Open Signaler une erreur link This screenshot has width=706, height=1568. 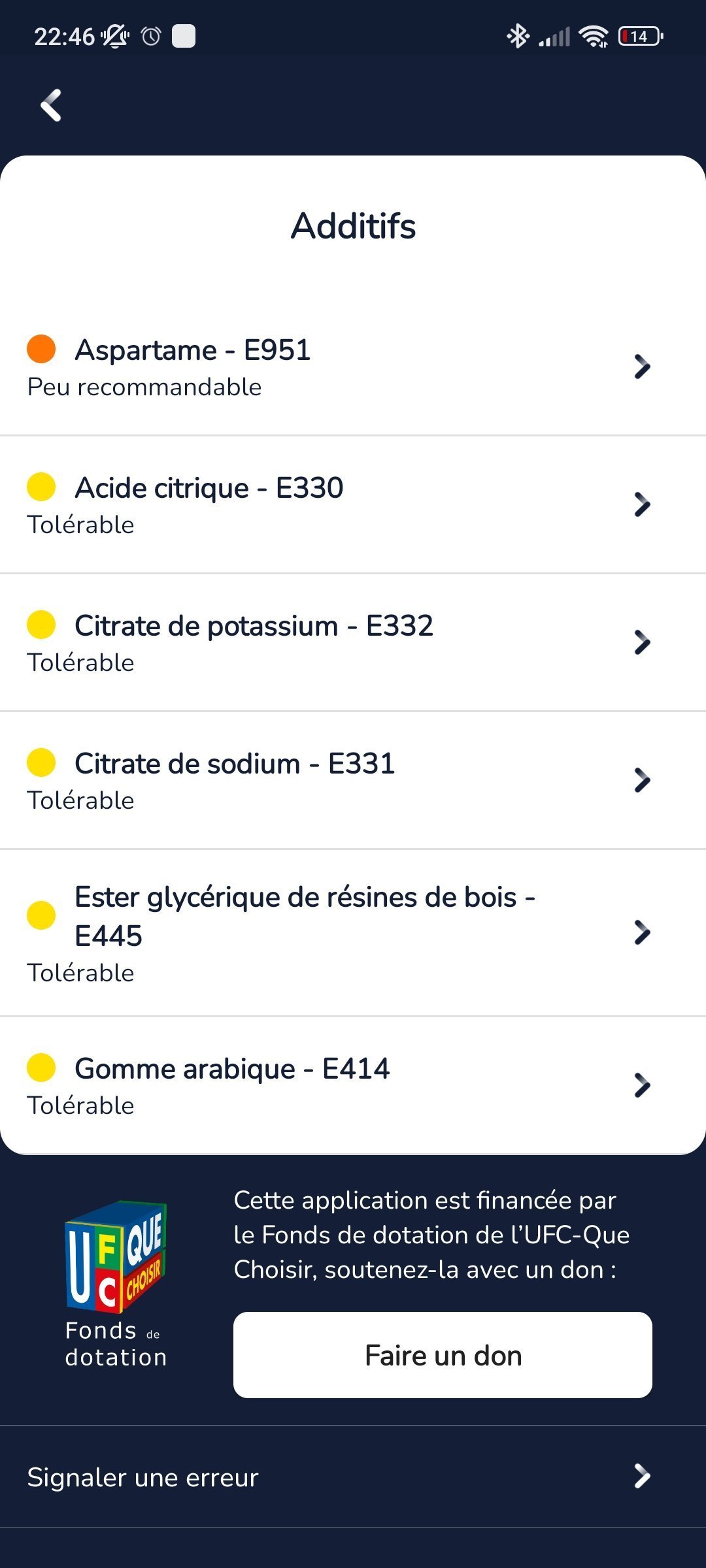point(143,1477)
